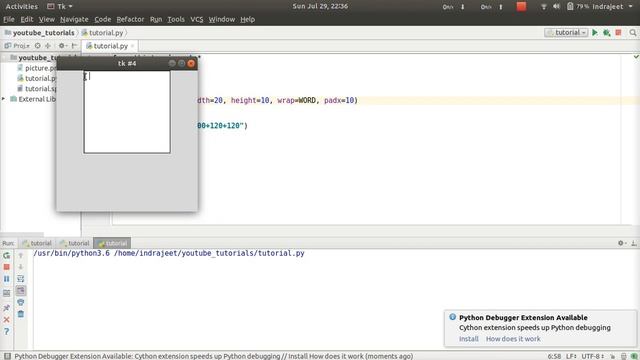Open the volume indicator in system tray

pyautogui.click(x=556, y=7)
